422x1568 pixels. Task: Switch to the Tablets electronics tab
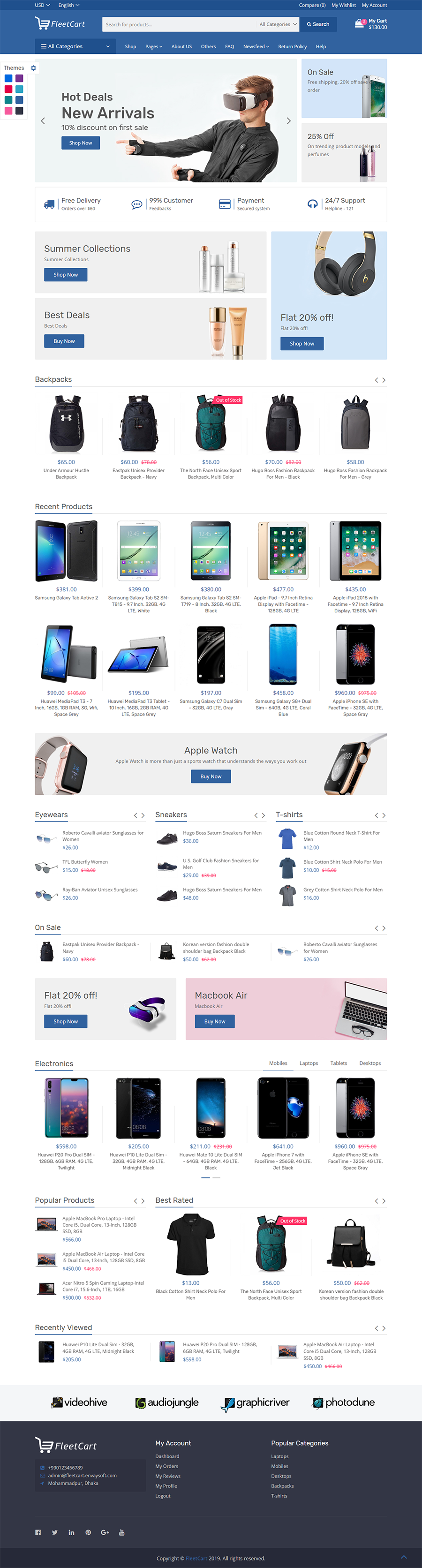[x=339, y=1063]
